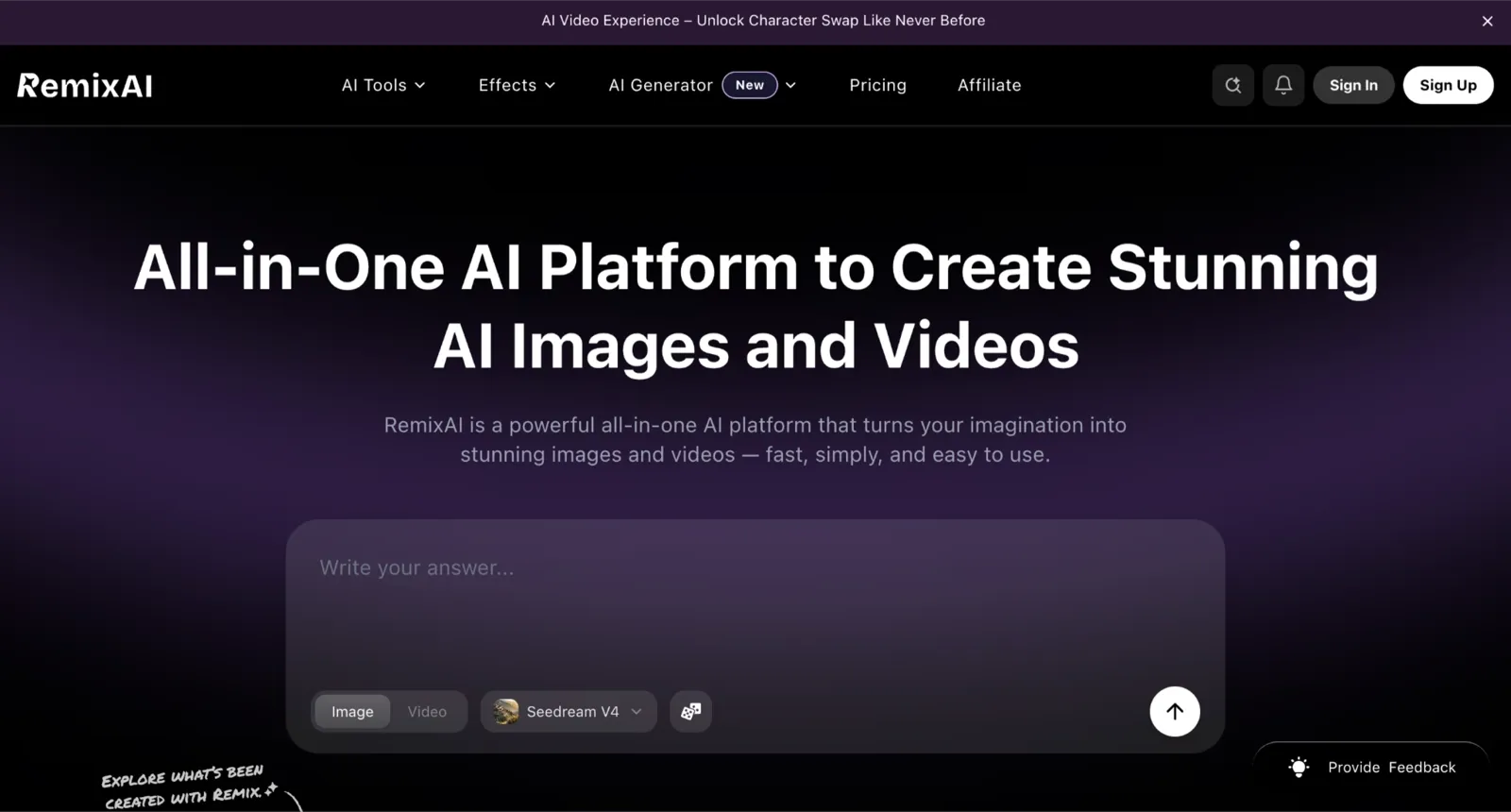Screen dimensions: 1511x812
Task: Submit prompt with the up-arrow button
Action: (x=1175, y=712)
